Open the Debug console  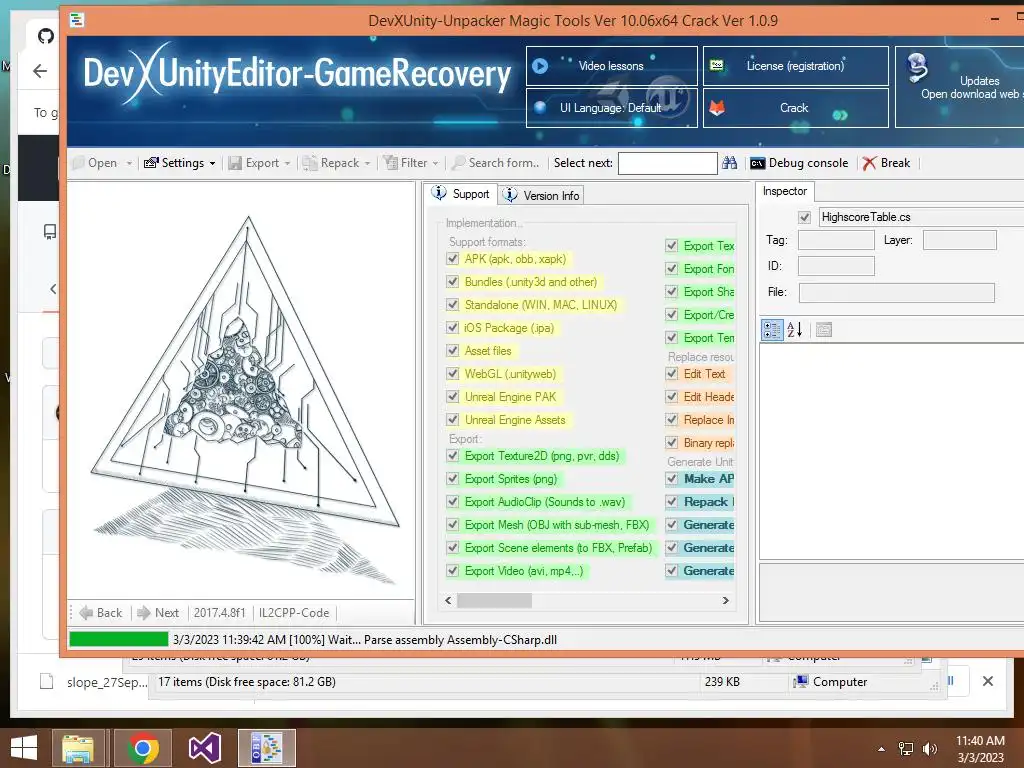799,163
